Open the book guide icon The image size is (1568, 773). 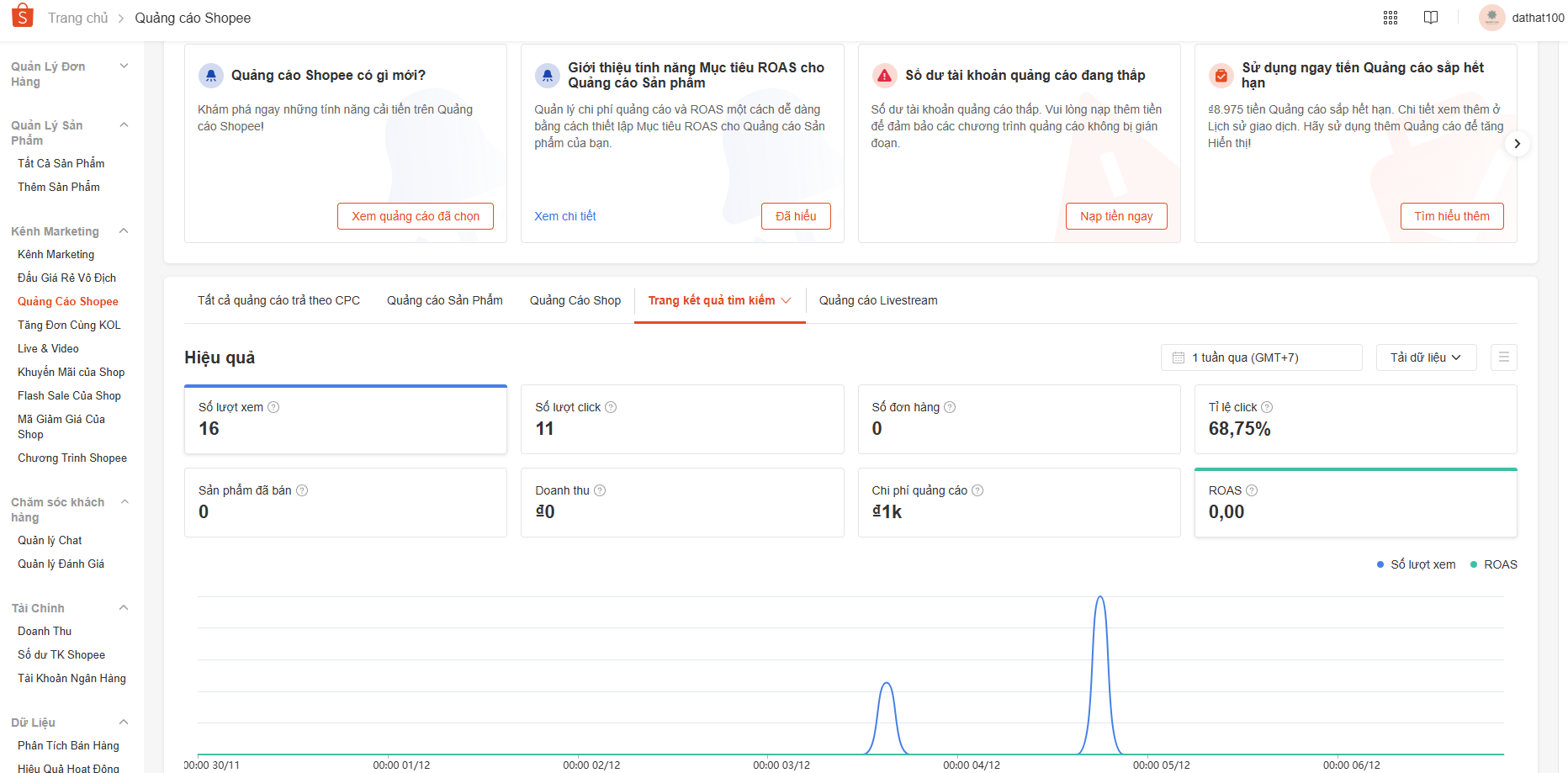pos(1431,18)
